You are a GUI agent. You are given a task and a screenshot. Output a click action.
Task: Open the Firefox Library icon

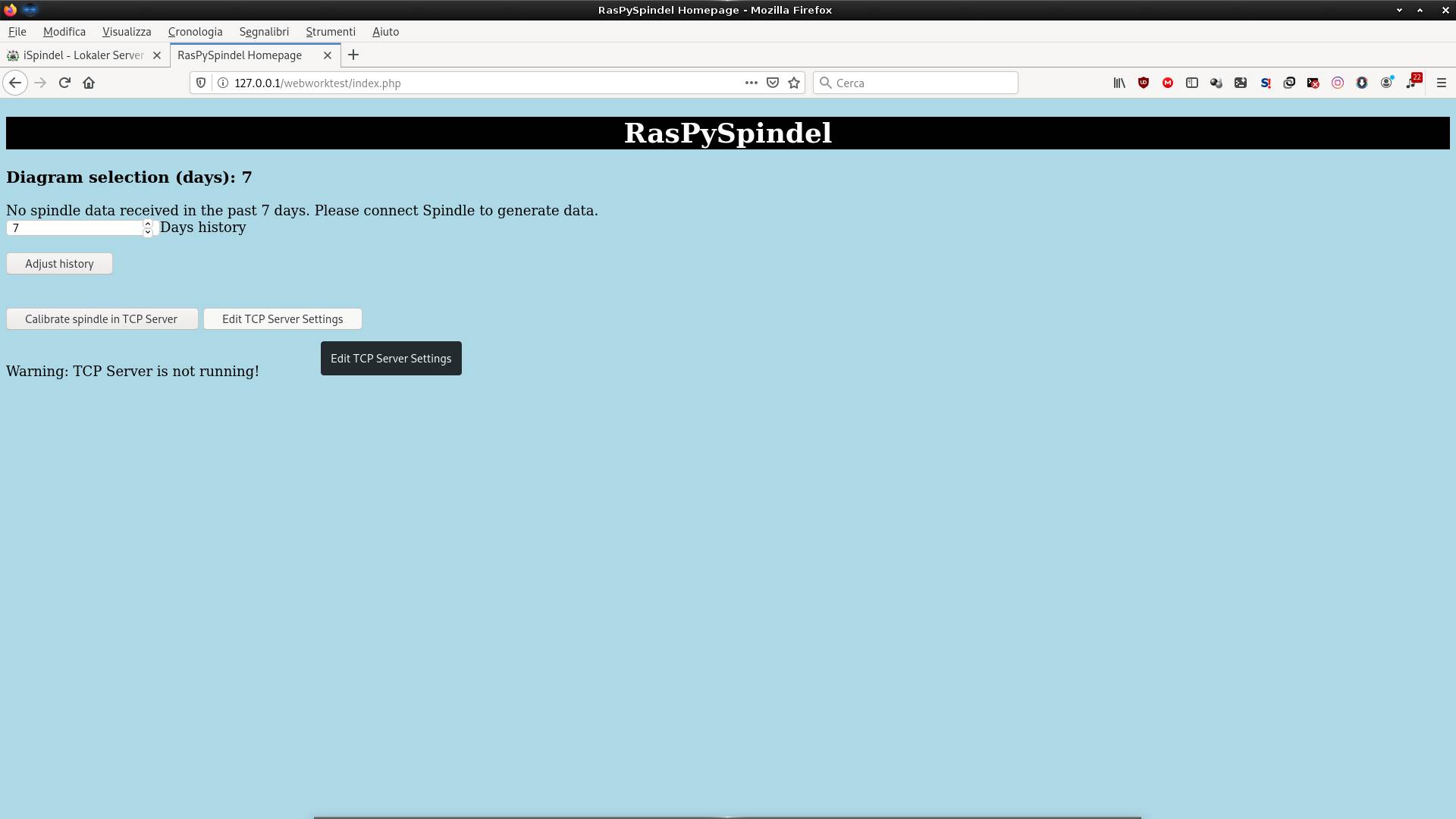click(x=1119, y=83)
